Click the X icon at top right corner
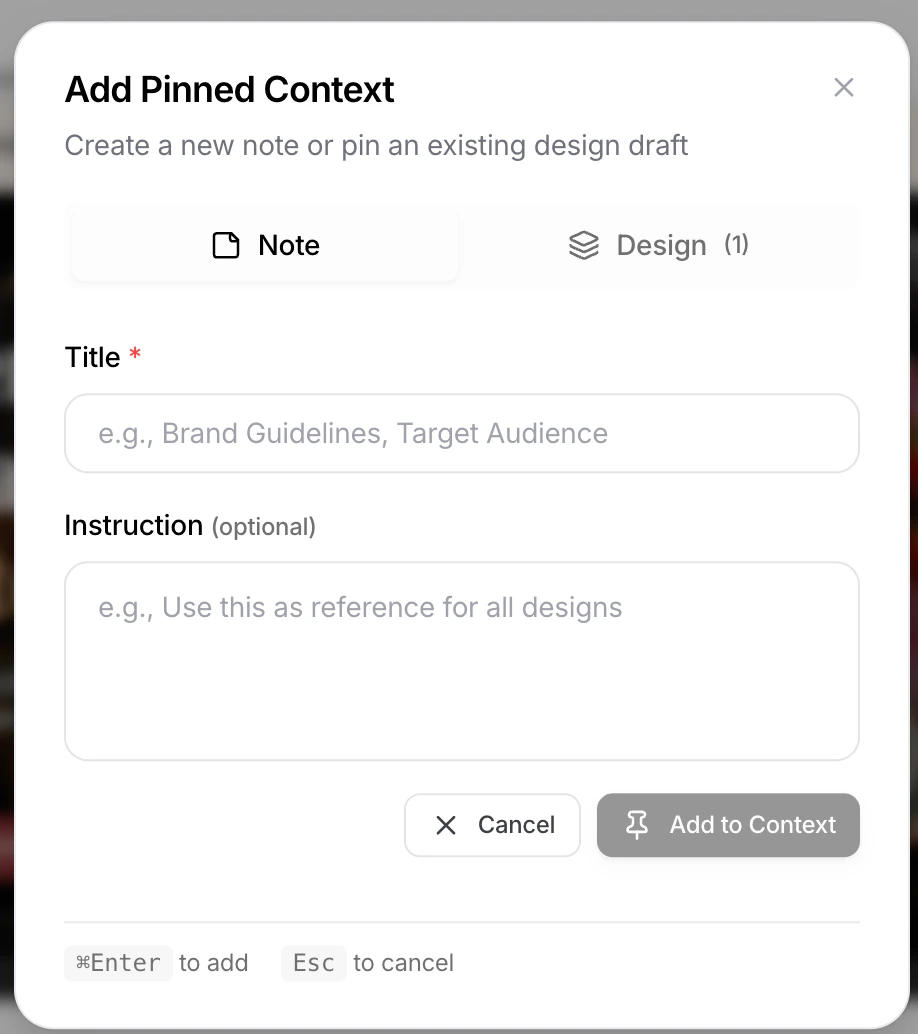Image resolution: width=918 pixels, height=1034 pixels. pos(843,88)
